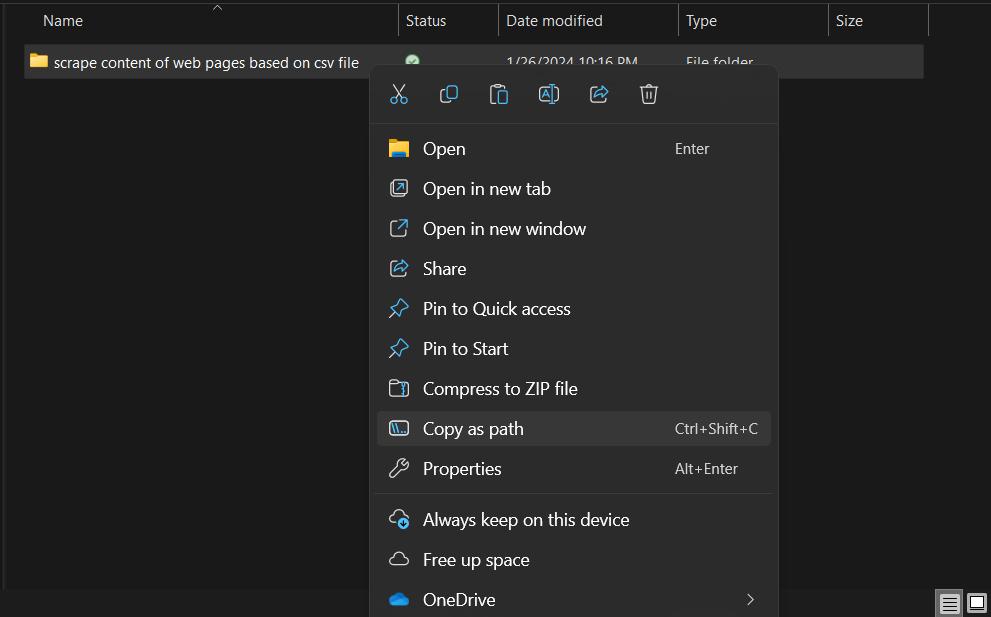This screenshot has width=991, height=617.
Task: Share the folder using the Share icon
Action: click(599, 94)
